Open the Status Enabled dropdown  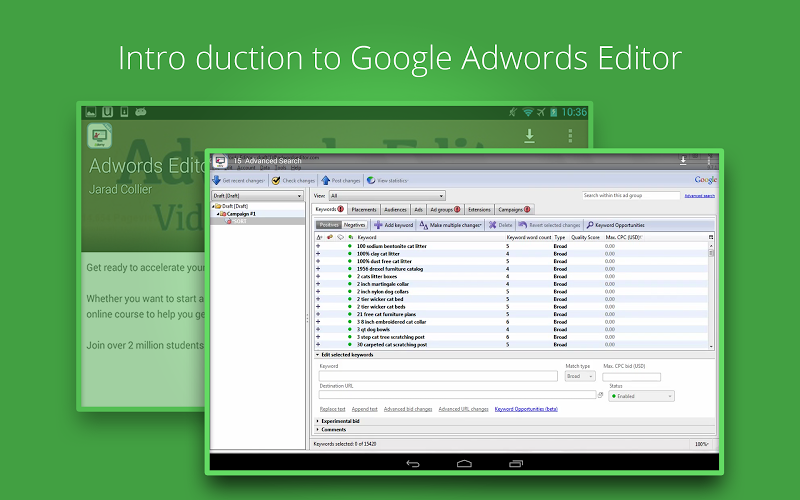641,396
